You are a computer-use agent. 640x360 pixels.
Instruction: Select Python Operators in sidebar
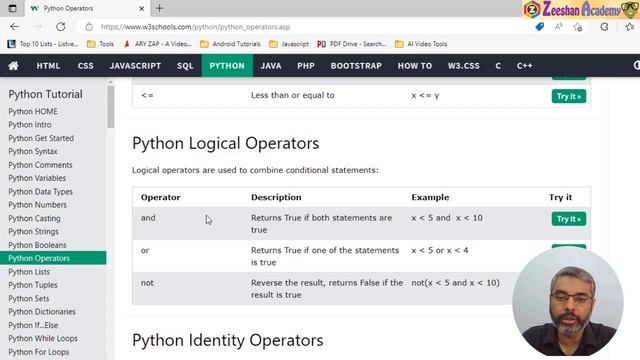[x=53, y=258]
